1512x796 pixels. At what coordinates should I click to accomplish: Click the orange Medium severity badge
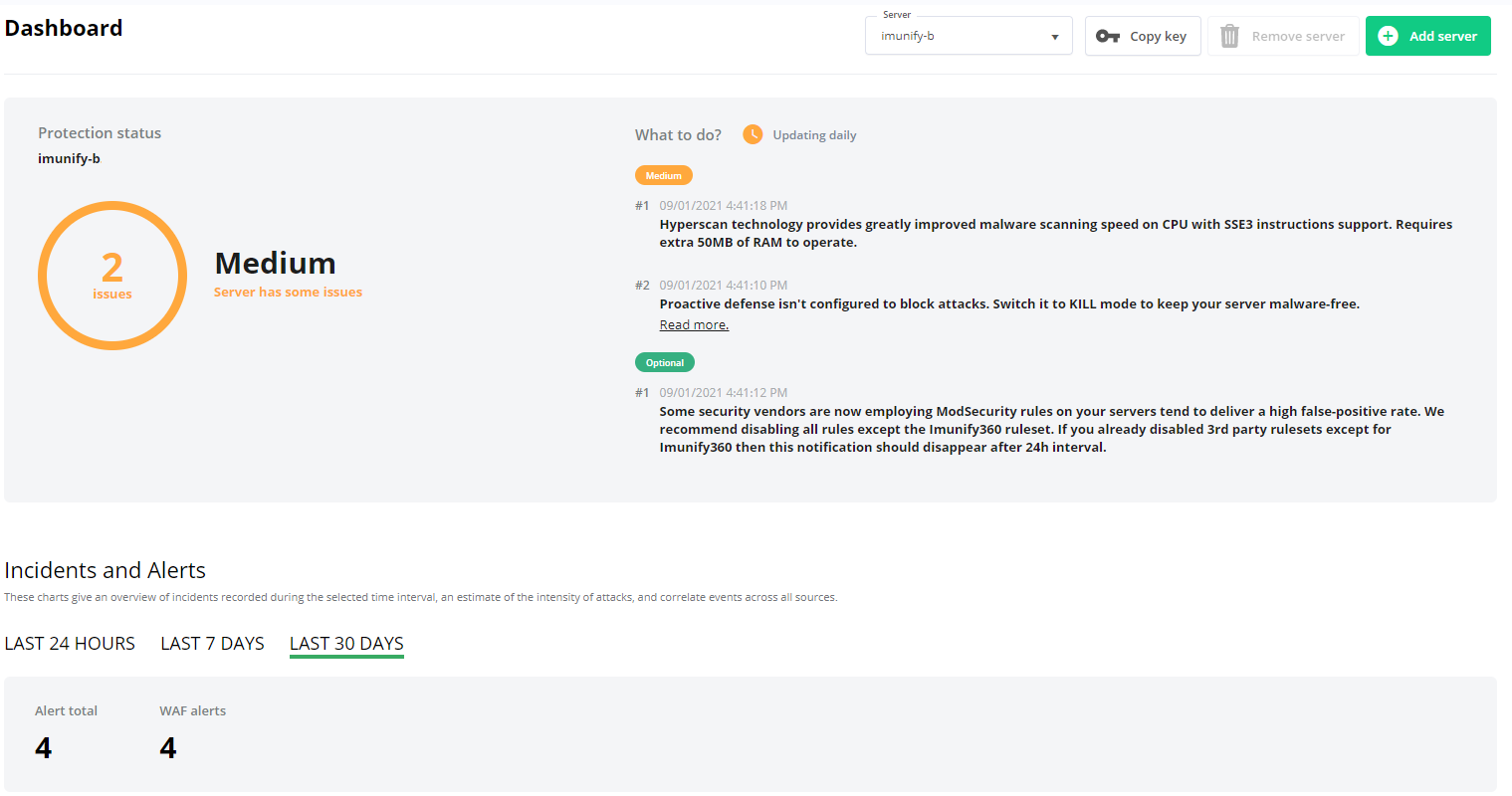(x=663, y=174)
